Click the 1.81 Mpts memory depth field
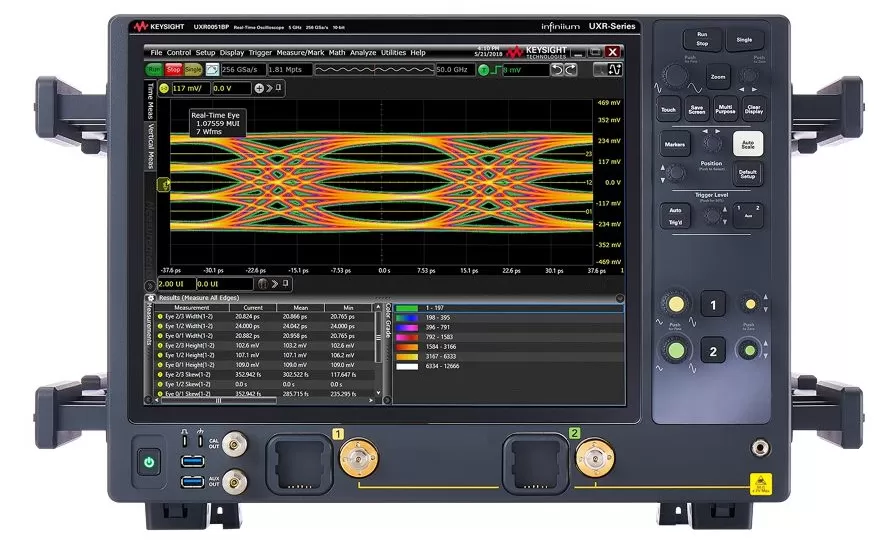Viewport: 895px width, 544px height. point(289,70)
